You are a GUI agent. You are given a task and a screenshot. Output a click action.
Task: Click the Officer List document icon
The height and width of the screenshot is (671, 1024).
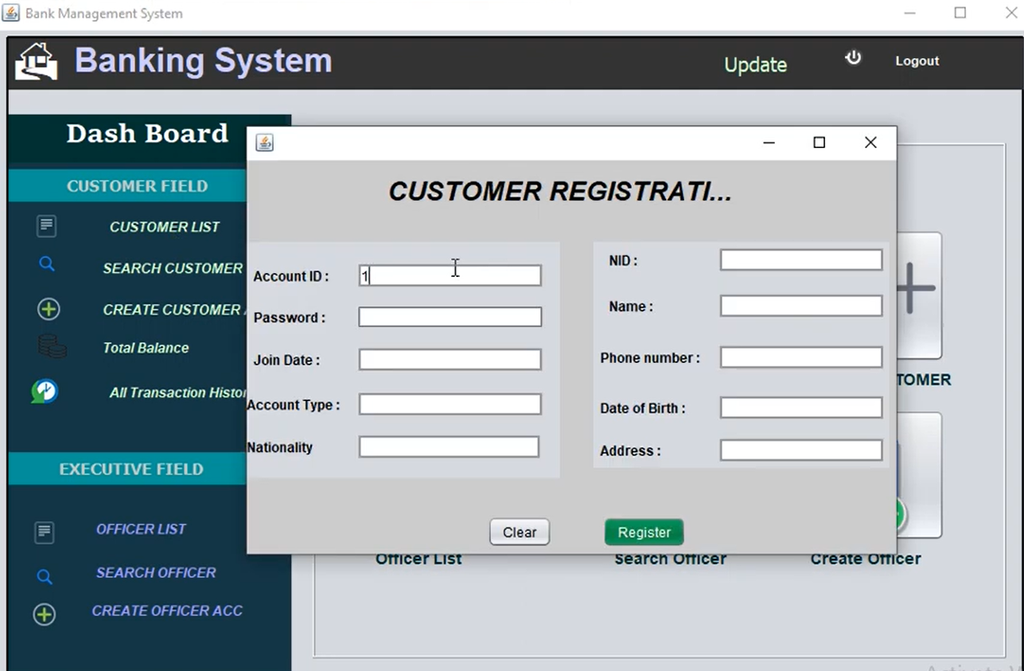(x=44, y=532)
